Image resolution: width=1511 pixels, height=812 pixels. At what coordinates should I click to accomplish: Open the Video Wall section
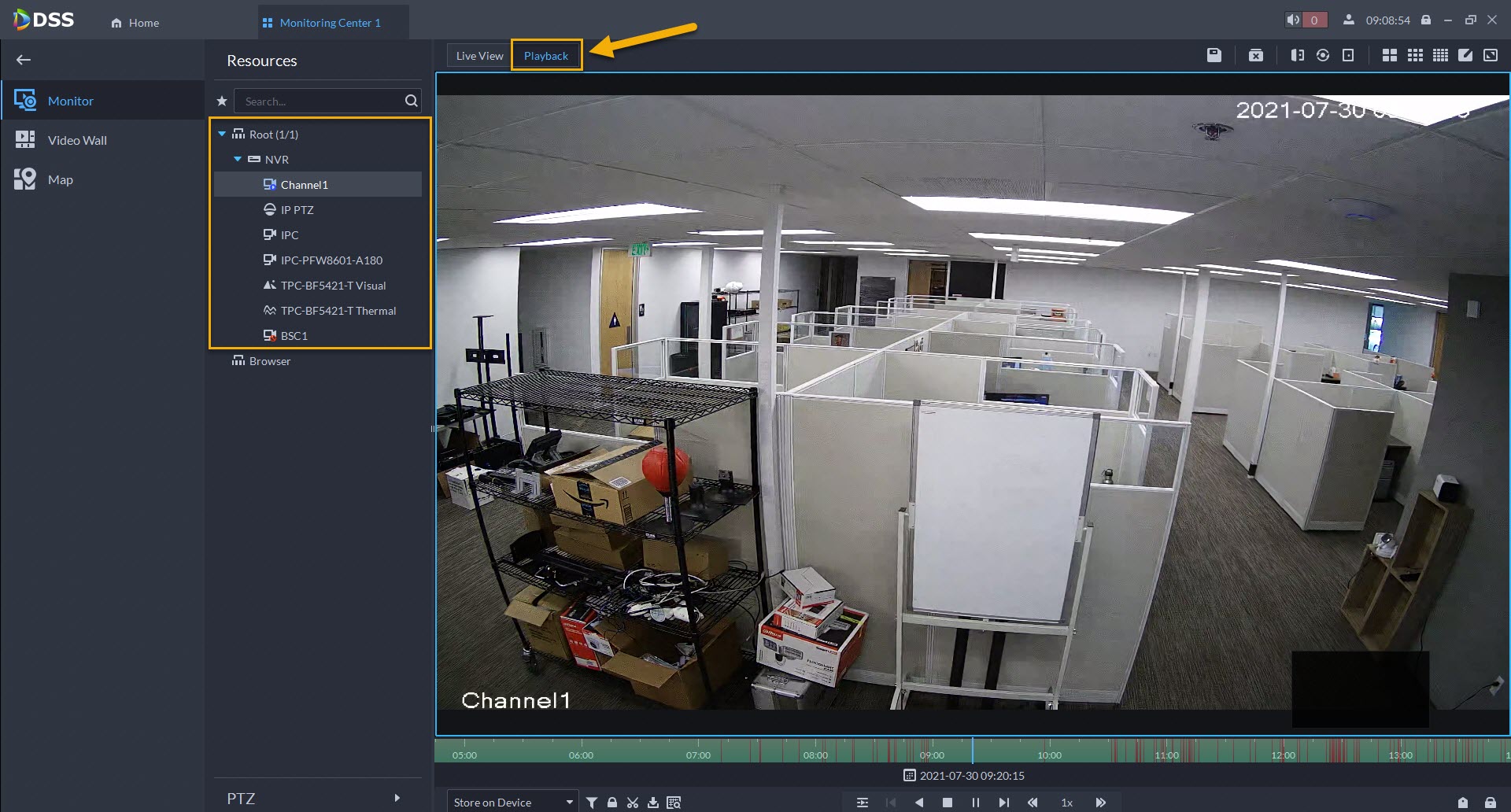[102, 140]
